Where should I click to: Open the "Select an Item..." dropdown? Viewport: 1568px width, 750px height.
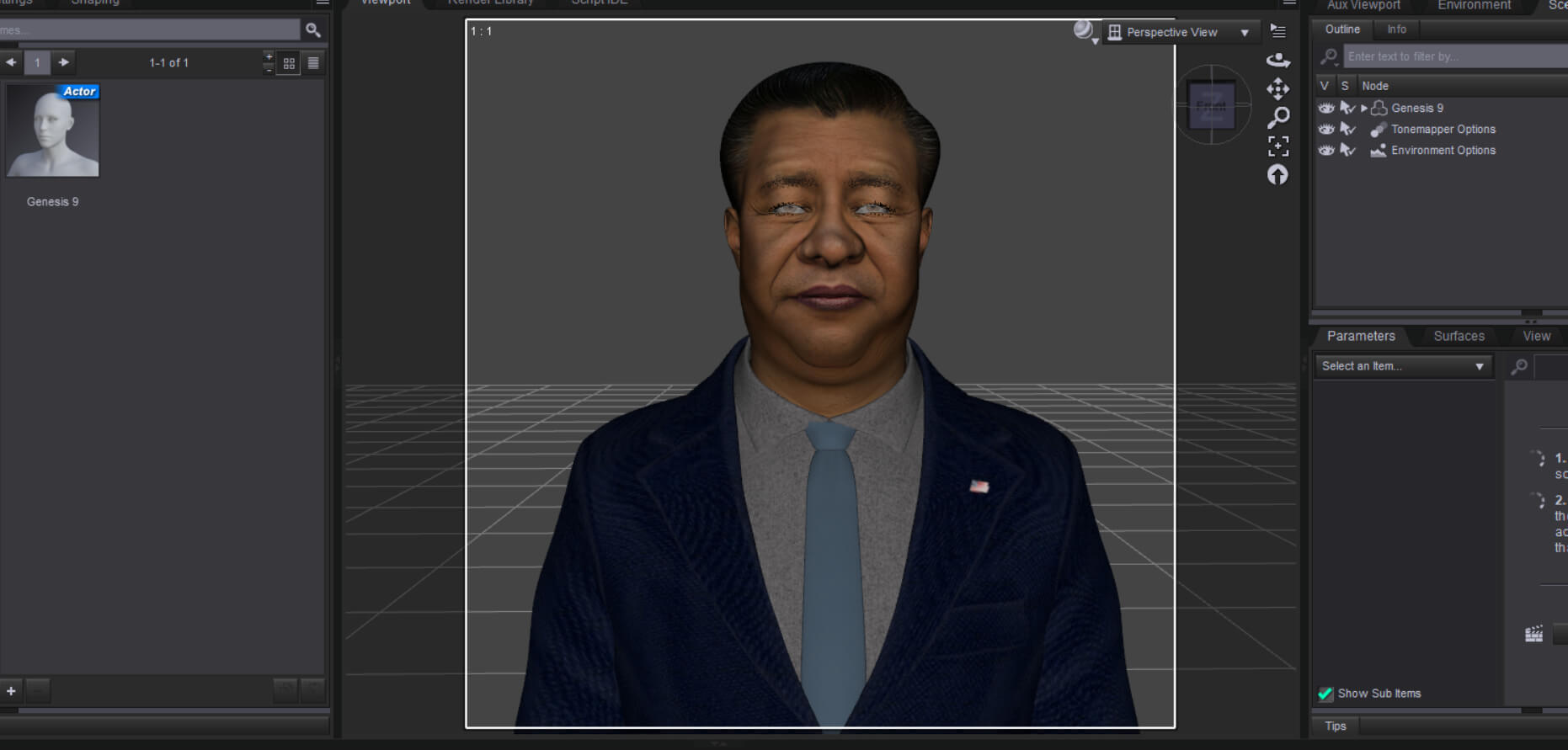click(x=1404, y=366)
